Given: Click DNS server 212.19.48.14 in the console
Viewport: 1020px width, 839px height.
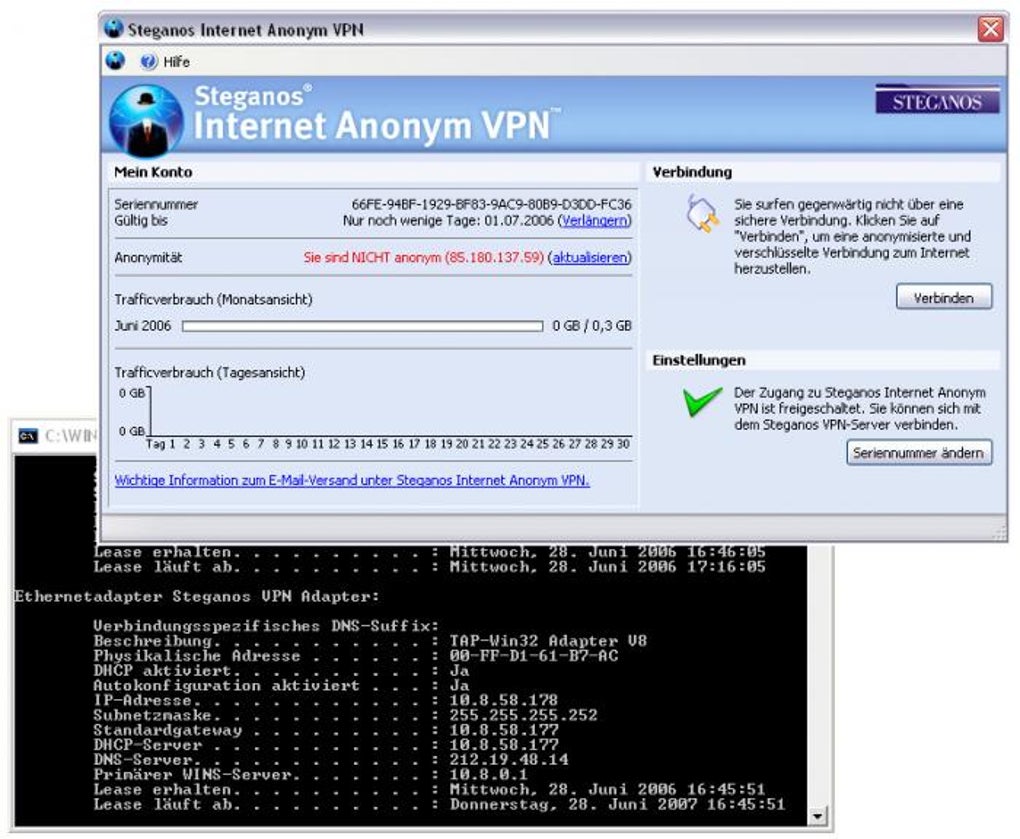Looking at the screenshot, I should coord(509,760).
